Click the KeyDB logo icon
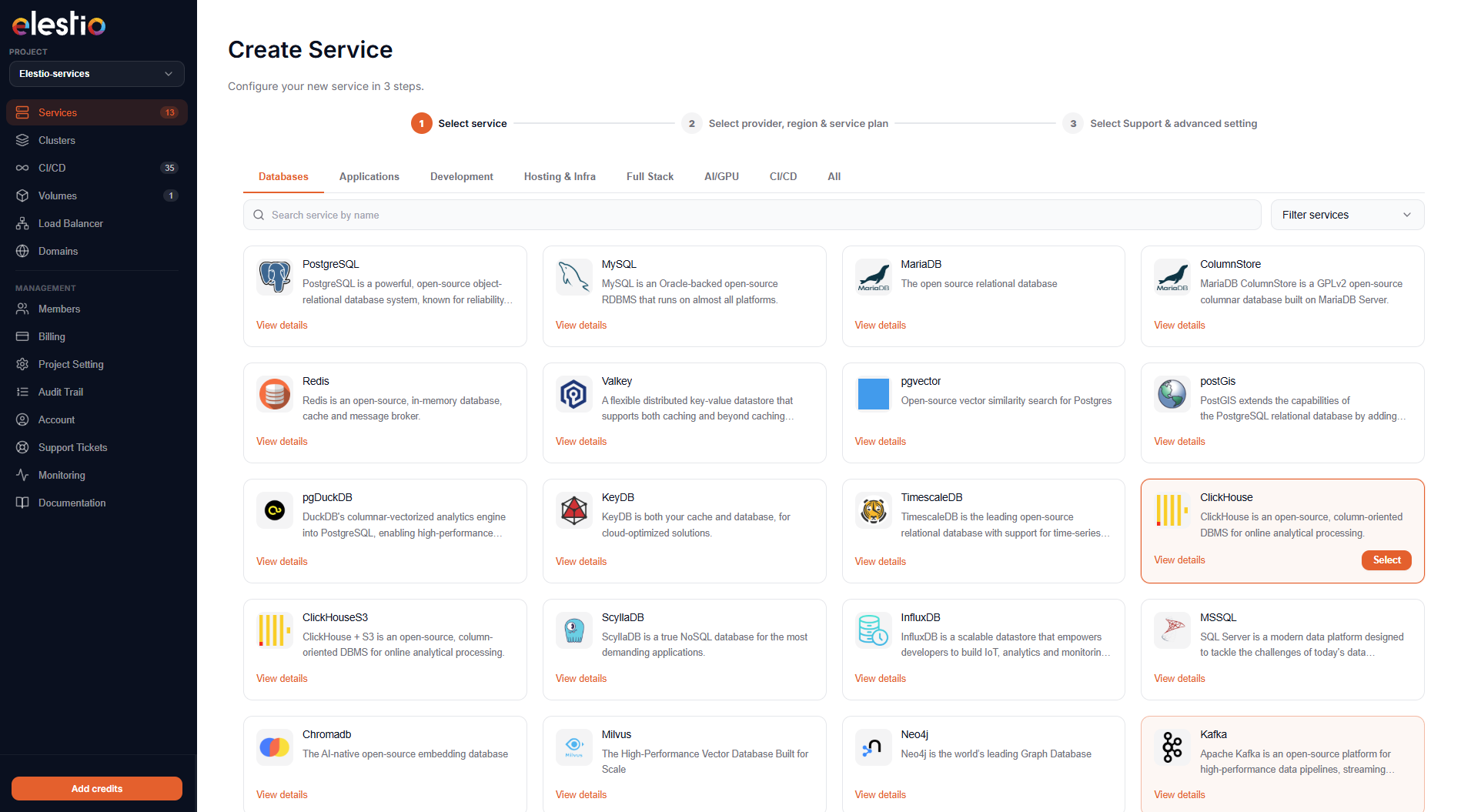The image size is (1471, 812). point(574,510)
